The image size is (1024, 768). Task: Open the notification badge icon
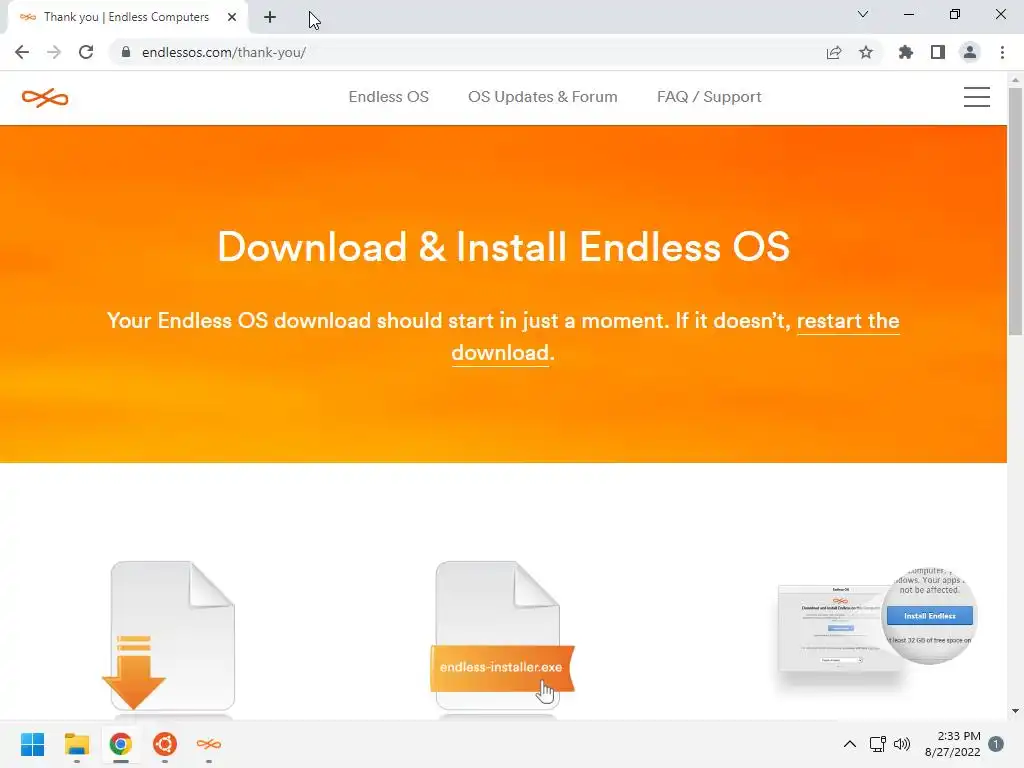[x=996, y=744]
